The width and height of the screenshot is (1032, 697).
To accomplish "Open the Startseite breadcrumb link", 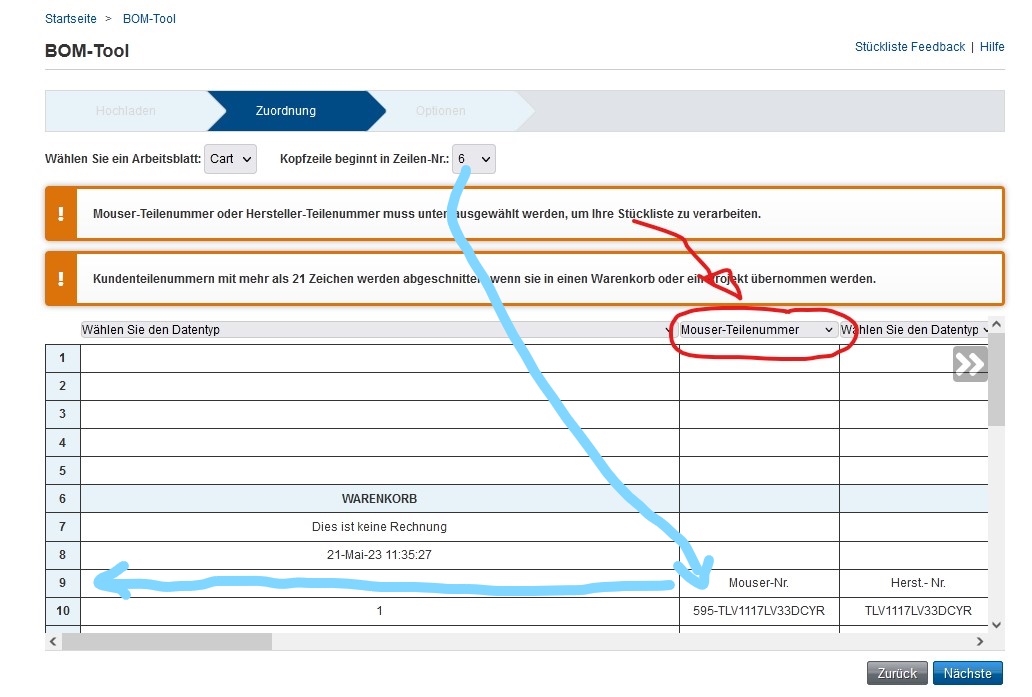I will [70, 18].
